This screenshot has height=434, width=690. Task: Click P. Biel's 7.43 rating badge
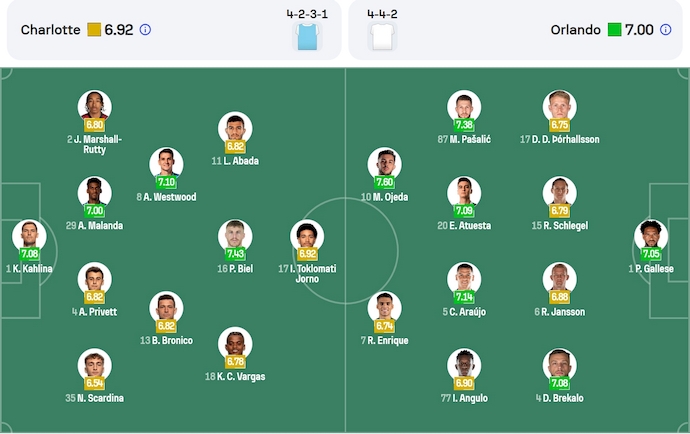coord(236,254)
